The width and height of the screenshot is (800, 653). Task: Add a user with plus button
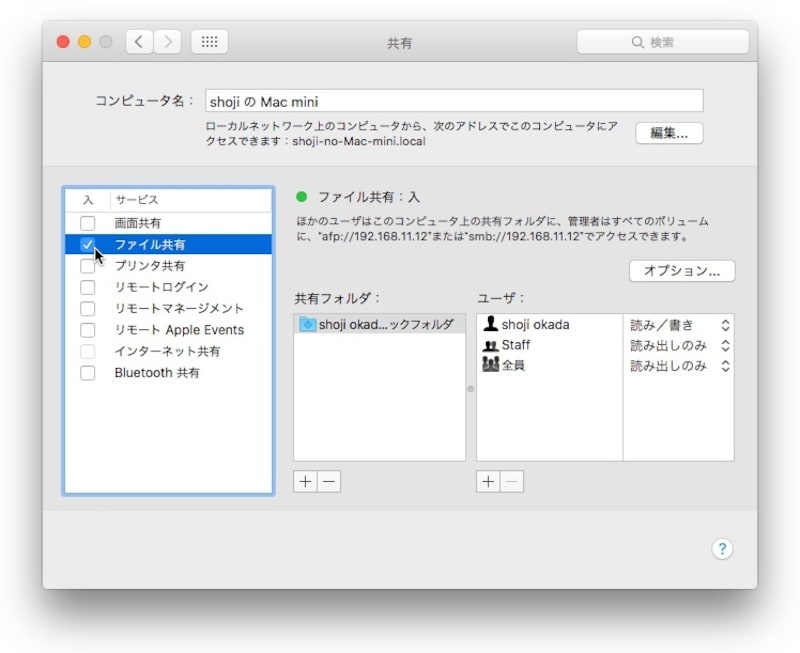(488, 481)
